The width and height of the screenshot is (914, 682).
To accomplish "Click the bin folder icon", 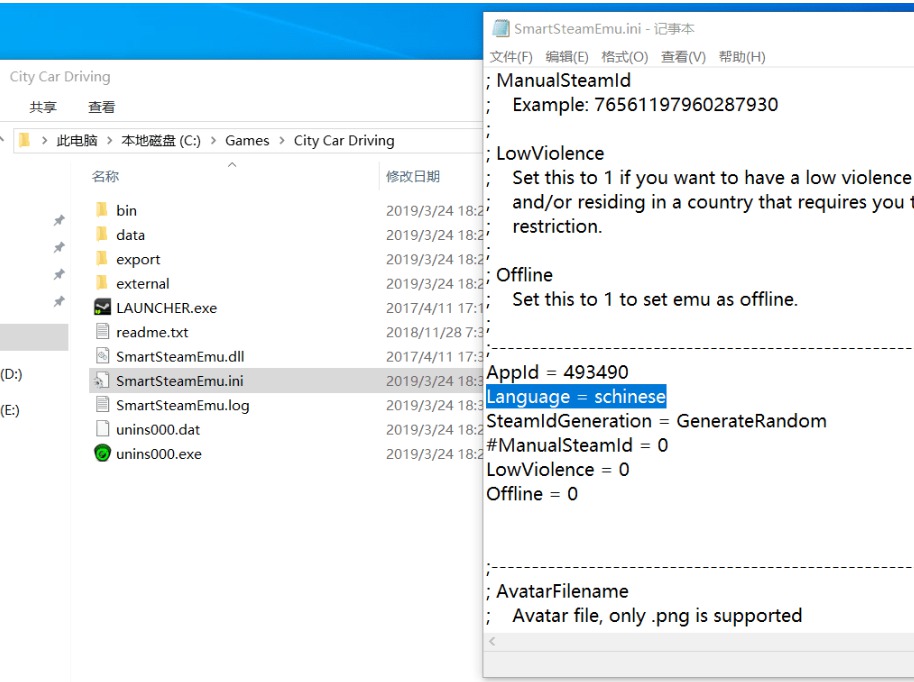I will [102, 210].
